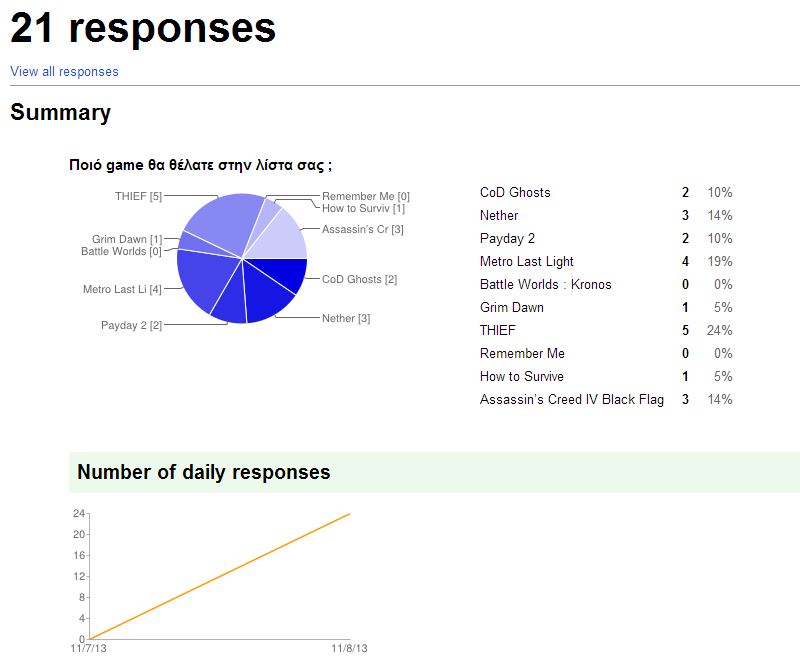Click 'Remember Me' in the results table
Viewport: 800px width, 666px height.
[x=522, y=353]
